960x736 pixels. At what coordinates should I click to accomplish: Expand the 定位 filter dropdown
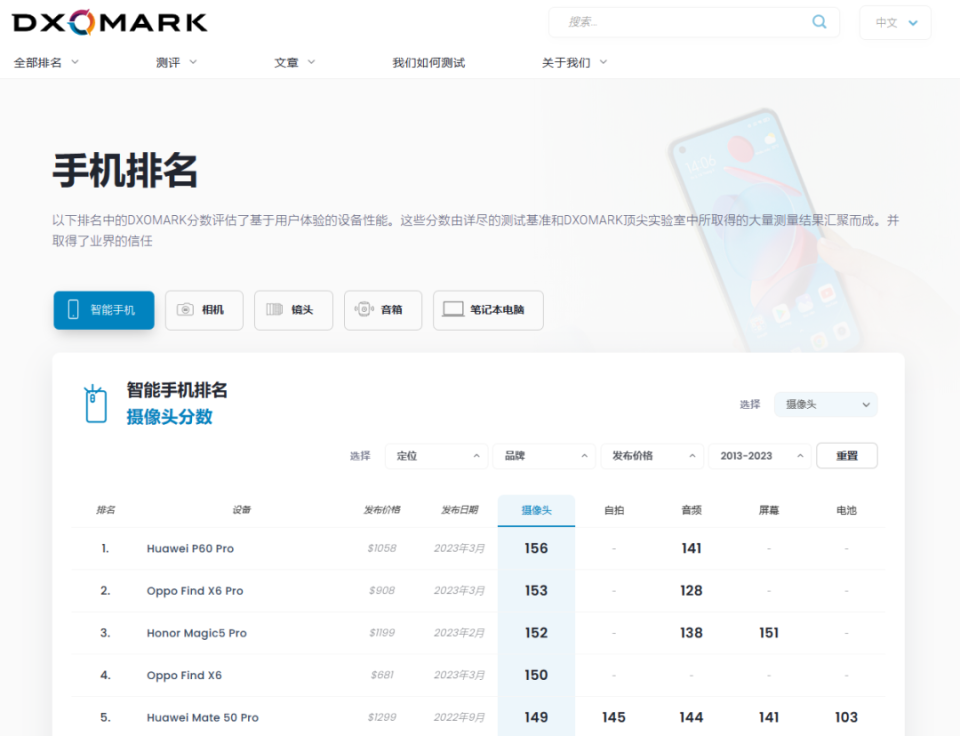(436, 455)
